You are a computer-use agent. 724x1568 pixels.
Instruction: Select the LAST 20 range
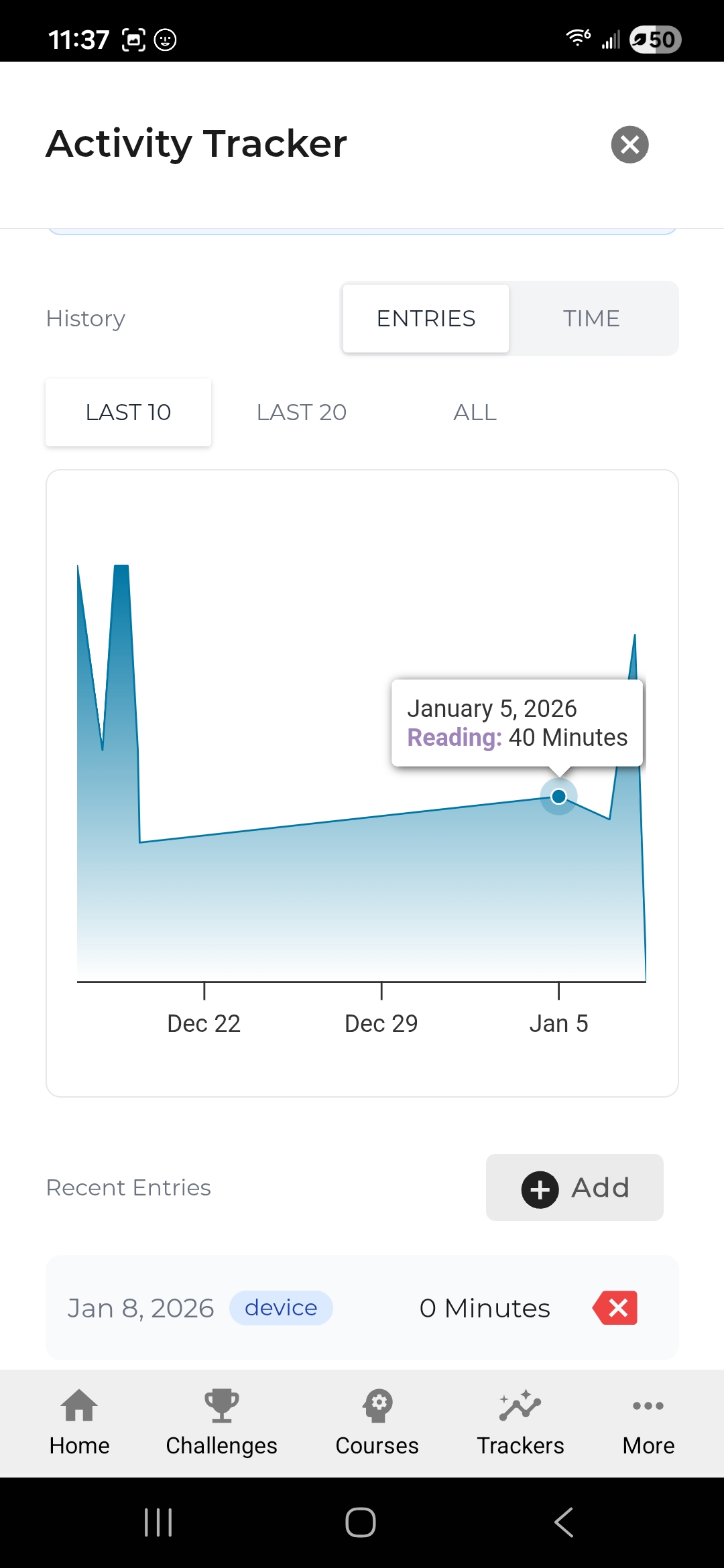coord(302,413)
